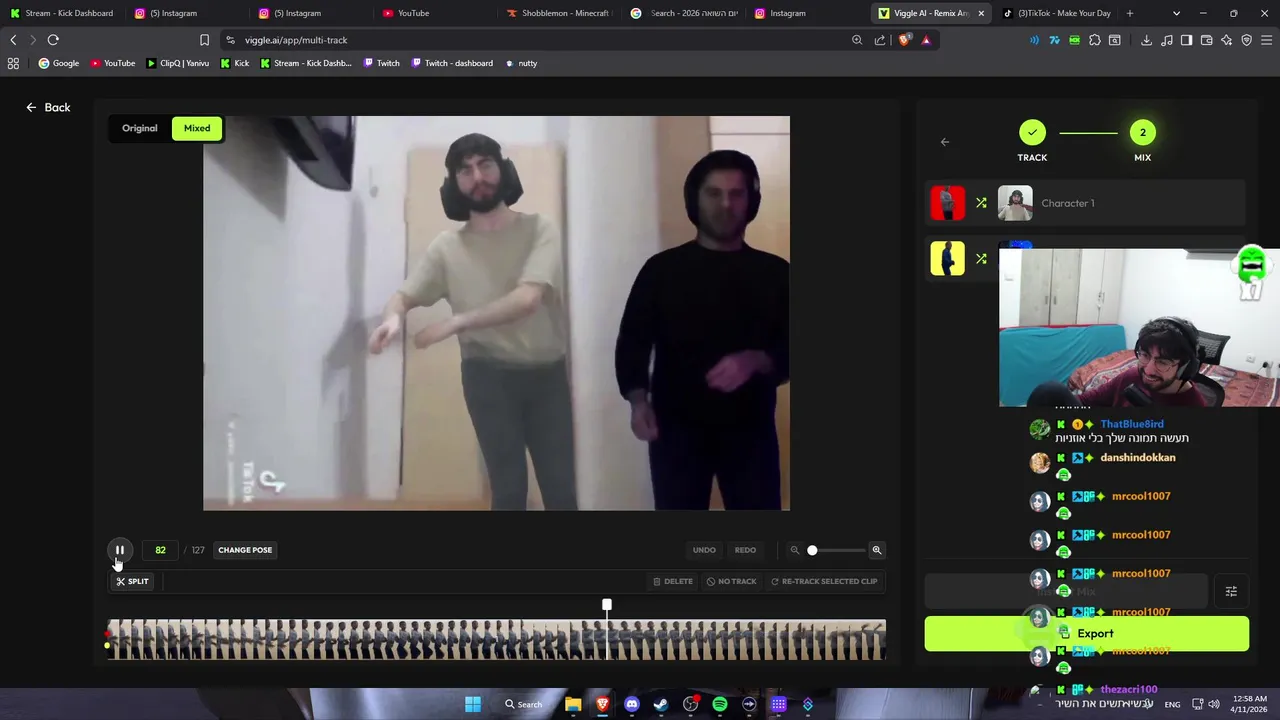Switch preview to Mixed view
Viewport: 1280px width, 720px height.
pyautogui.click(x=197, y=128)
